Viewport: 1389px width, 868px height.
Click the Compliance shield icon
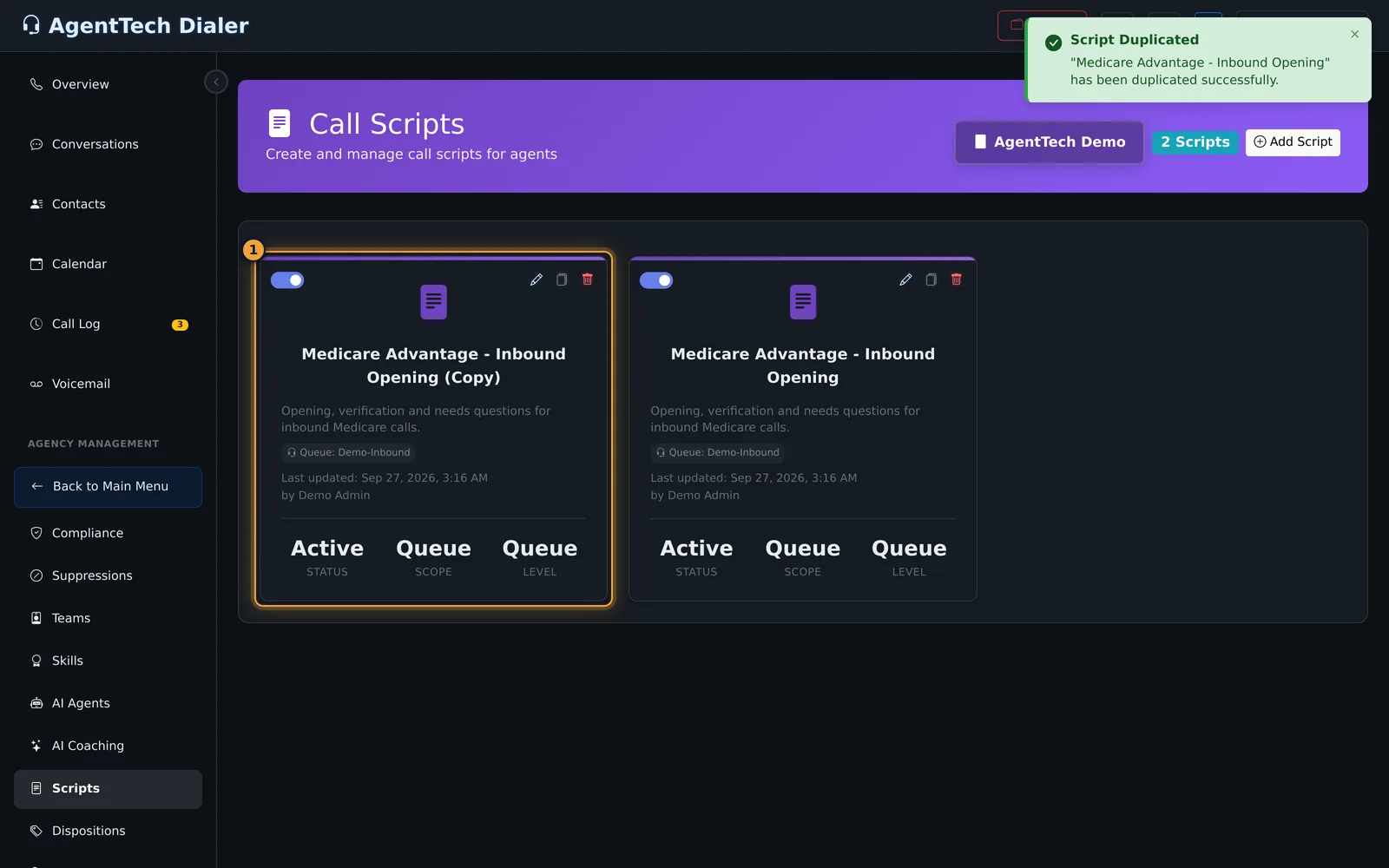point(36,533)
